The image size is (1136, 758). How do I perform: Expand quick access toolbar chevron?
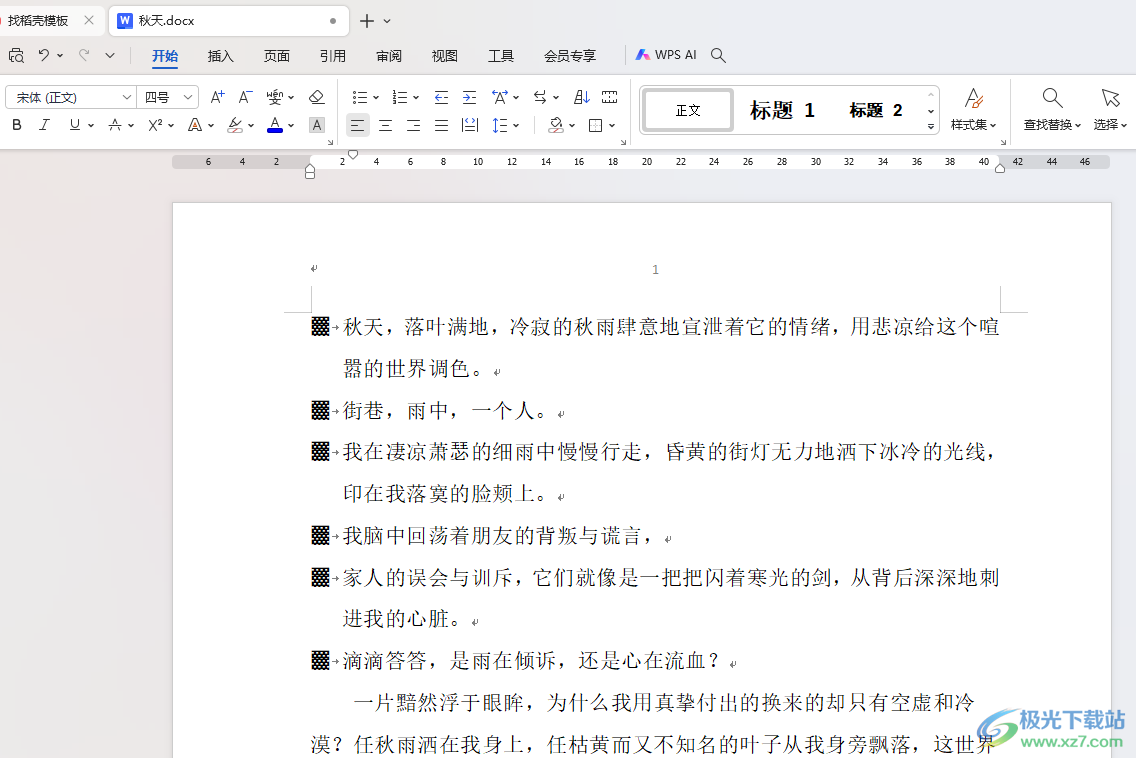click(x=110, y=55)
